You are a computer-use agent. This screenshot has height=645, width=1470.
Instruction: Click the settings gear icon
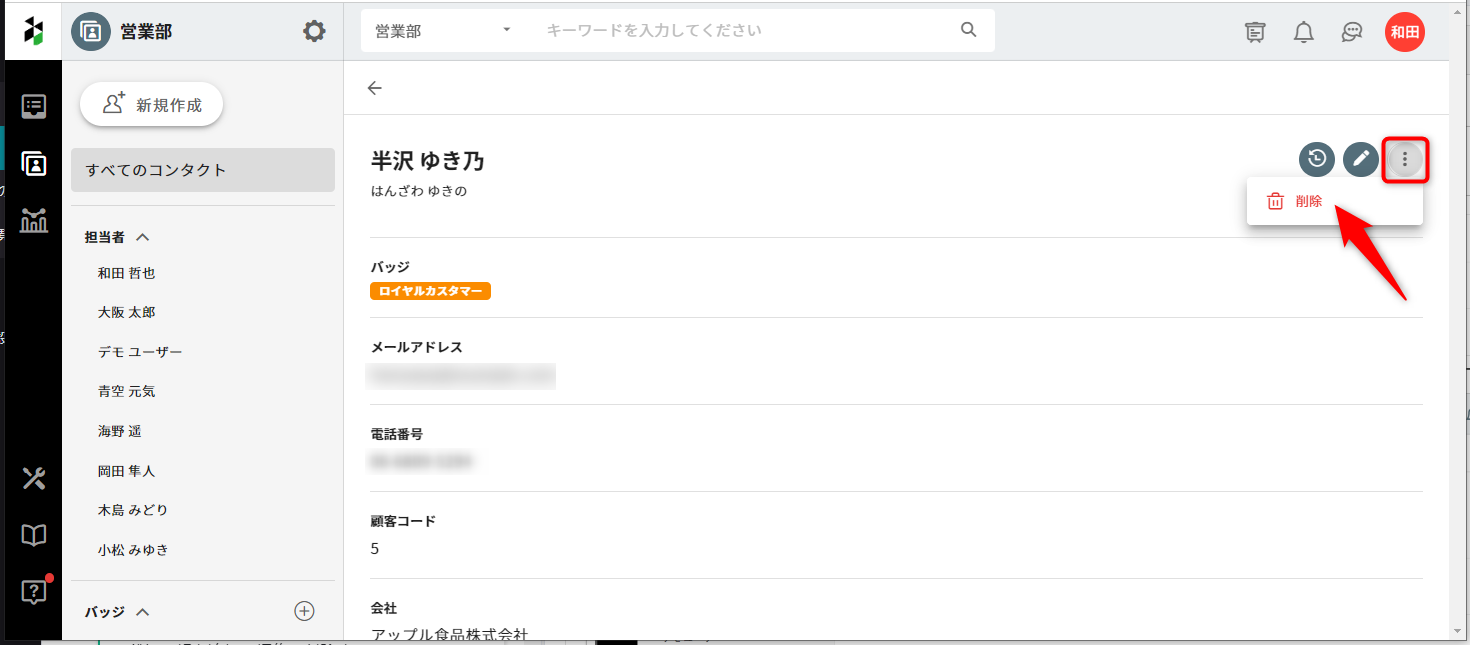(x=314, y=32)
